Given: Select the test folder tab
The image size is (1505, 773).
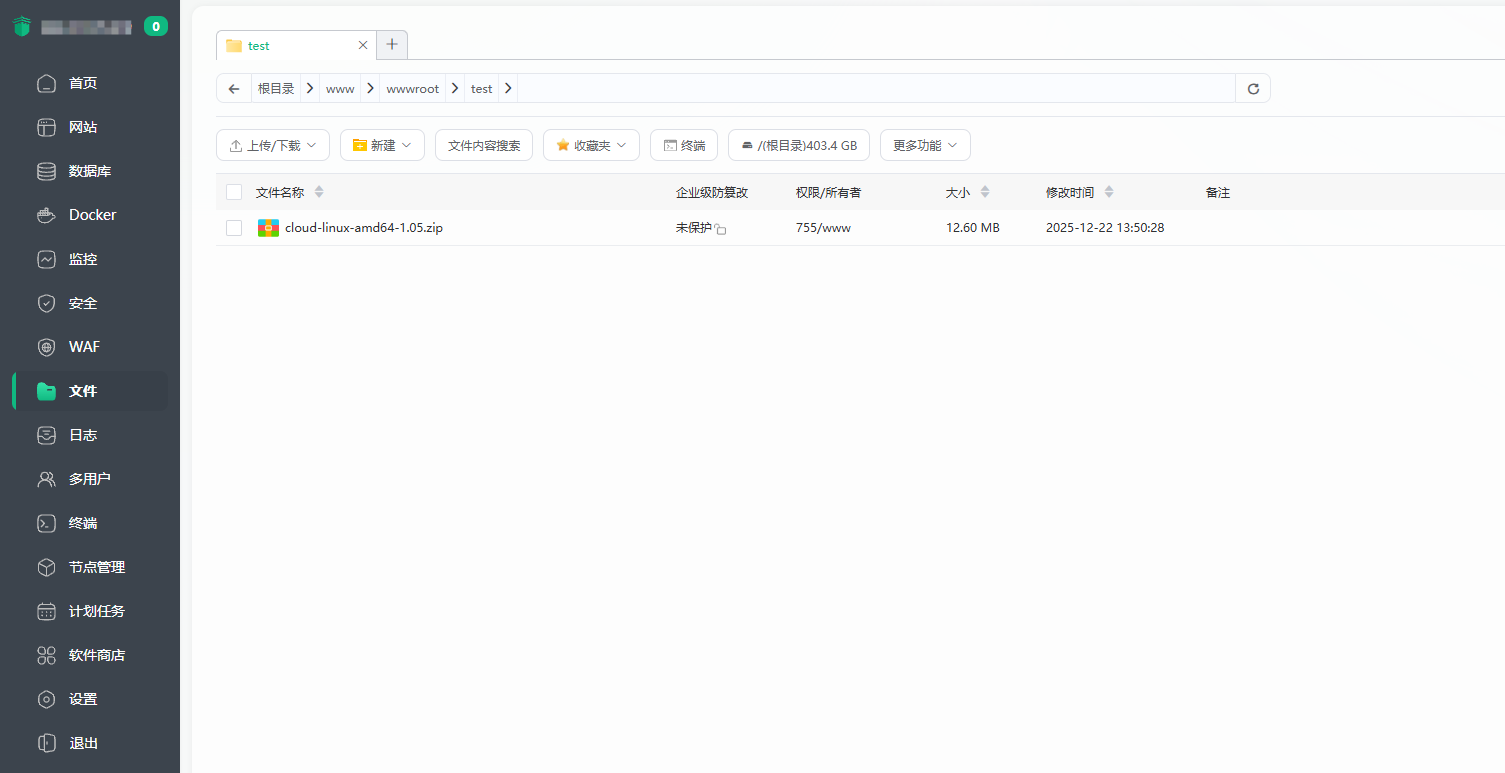Looking at the screenshot, I should 296,45.
